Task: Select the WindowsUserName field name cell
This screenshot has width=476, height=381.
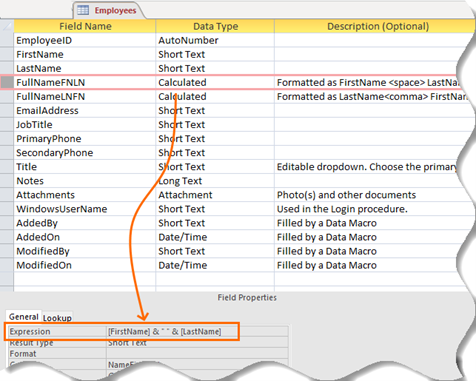Action: pos(85,209)
